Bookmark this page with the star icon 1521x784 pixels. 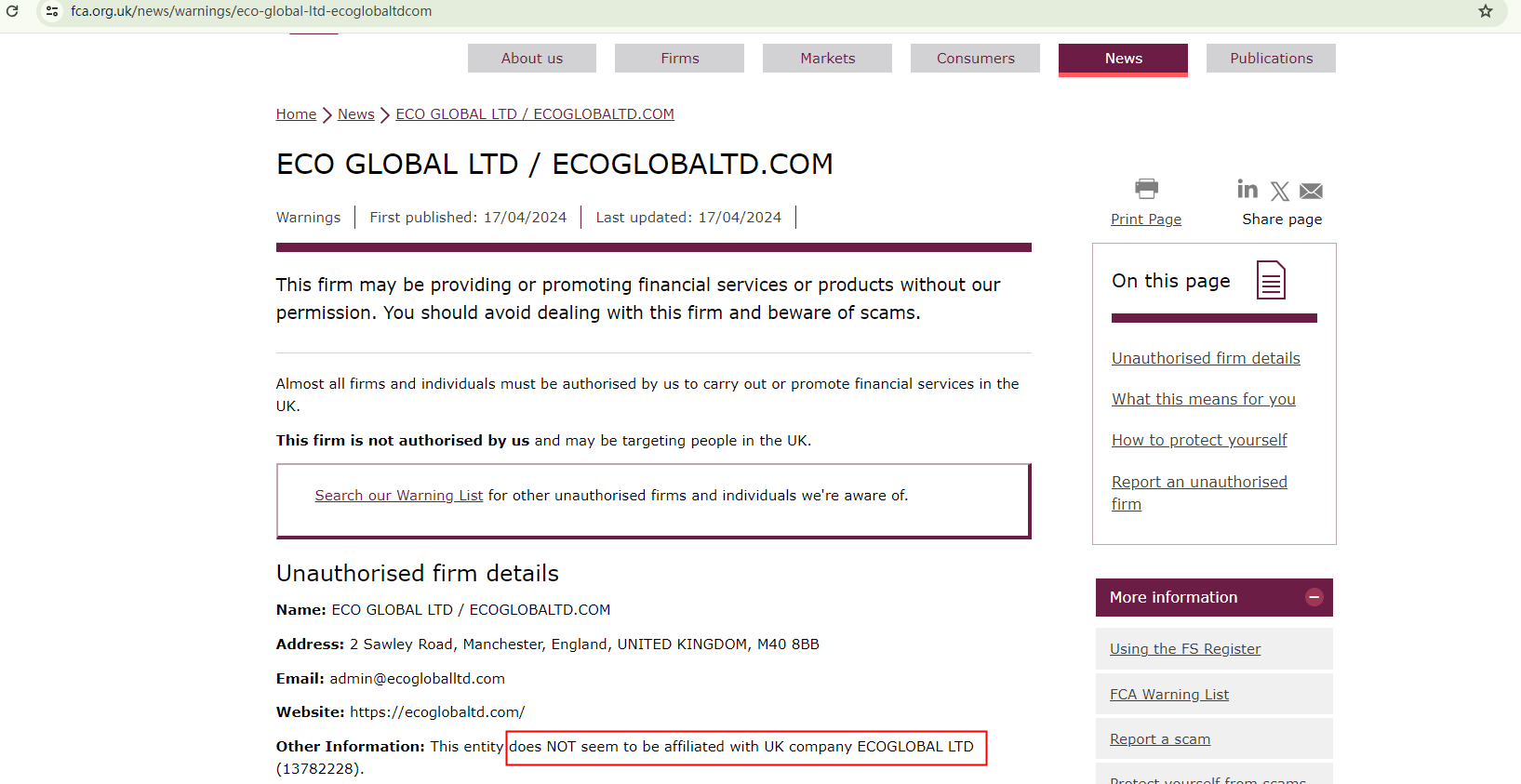(1486, 11)
